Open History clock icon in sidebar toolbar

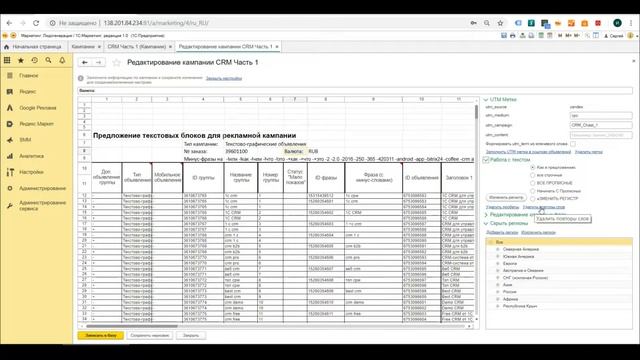tap(35, 60)
